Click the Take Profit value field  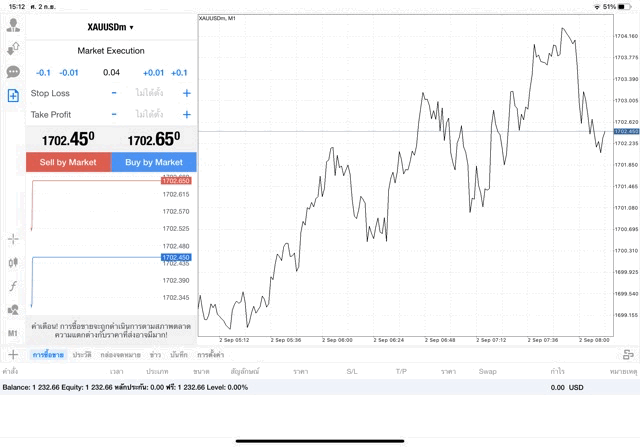point(150,115)
